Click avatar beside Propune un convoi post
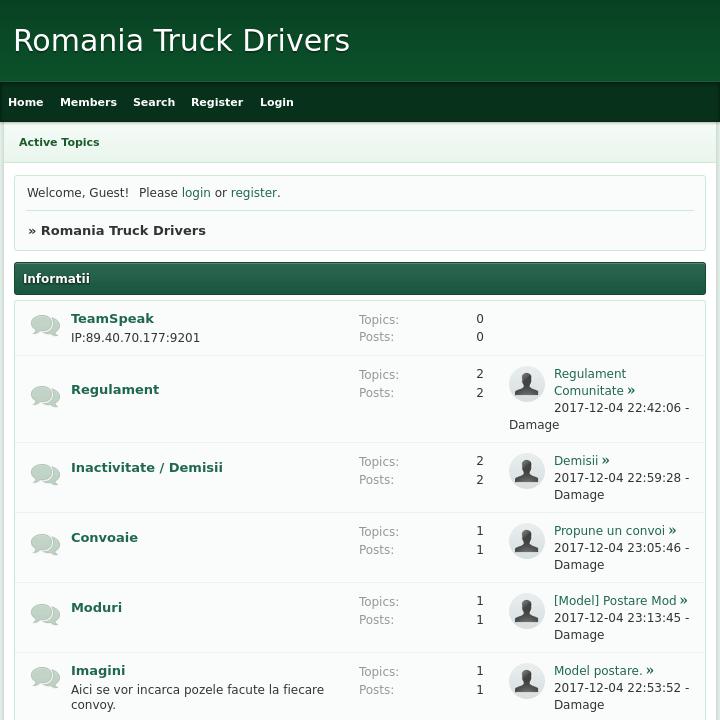The image size is (720, 720). pyautogui.click(x=527, y=541)
